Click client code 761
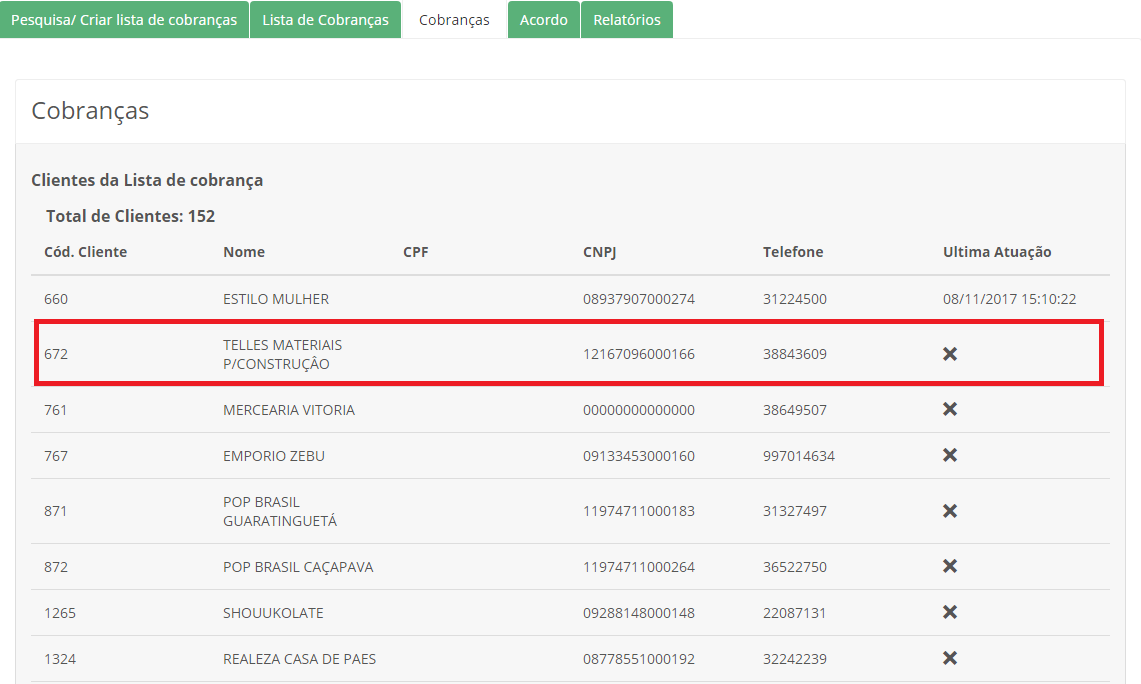Image resolution: width=1141 pixels, height=684 pixels. coord(55,410)
